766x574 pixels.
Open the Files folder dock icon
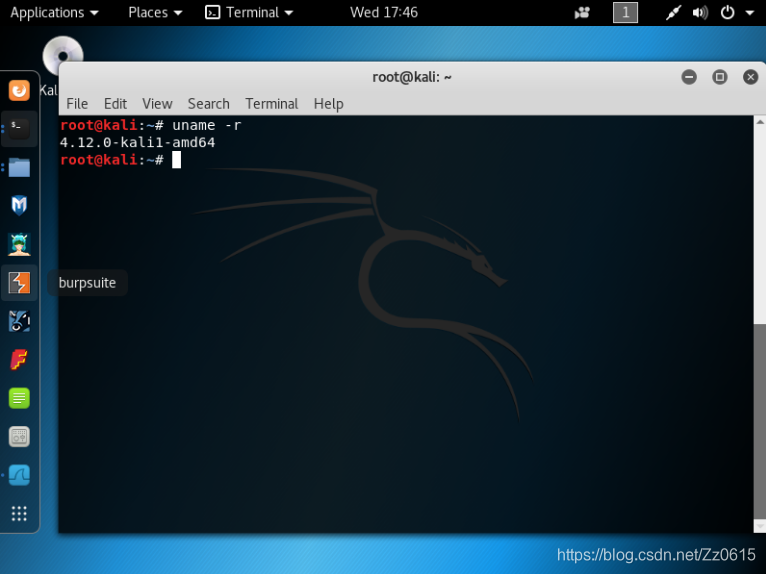coord(19,167)
